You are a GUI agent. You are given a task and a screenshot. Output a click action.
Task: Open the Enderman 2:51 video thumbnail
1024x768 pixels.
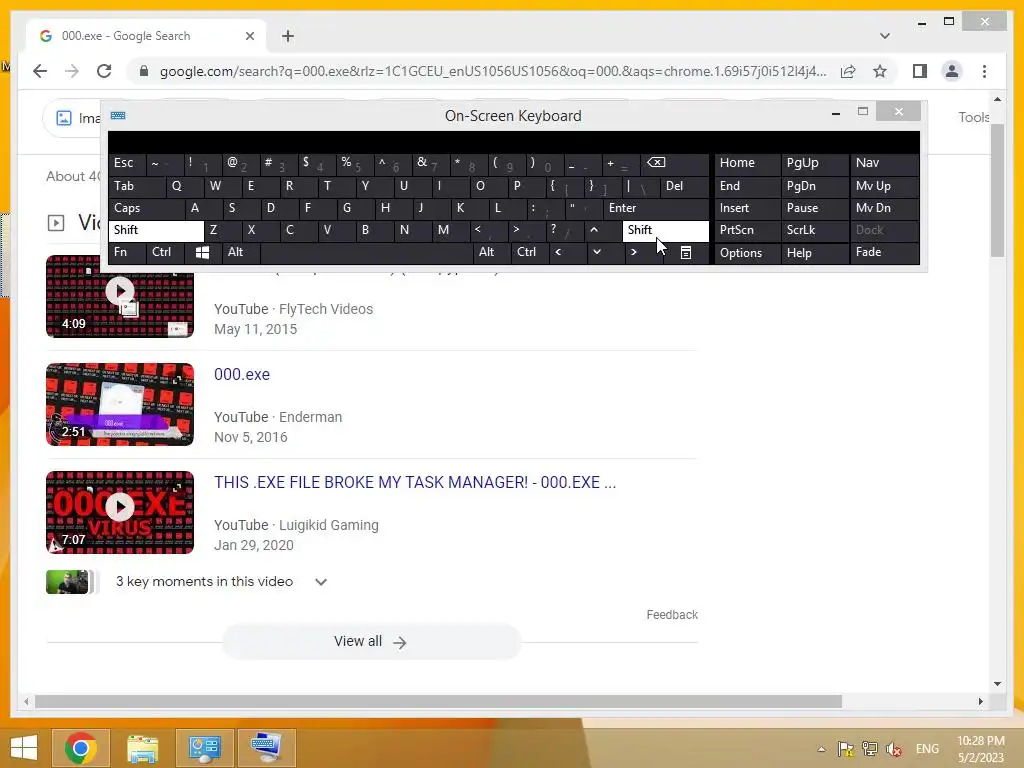click(120, 404)
